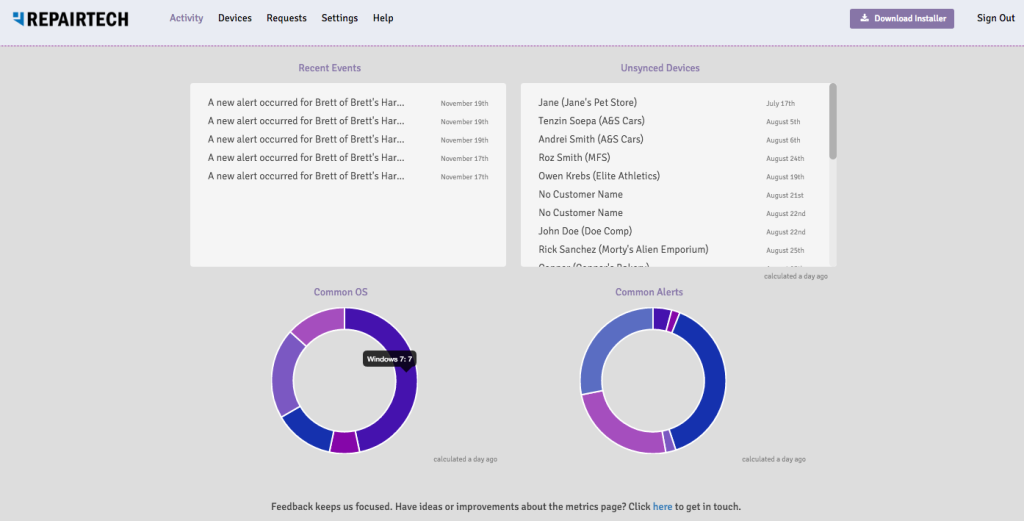This screenshot has width=1024, height=521.
Task: Go to the Devices page
Action: (x=234, y=18)
